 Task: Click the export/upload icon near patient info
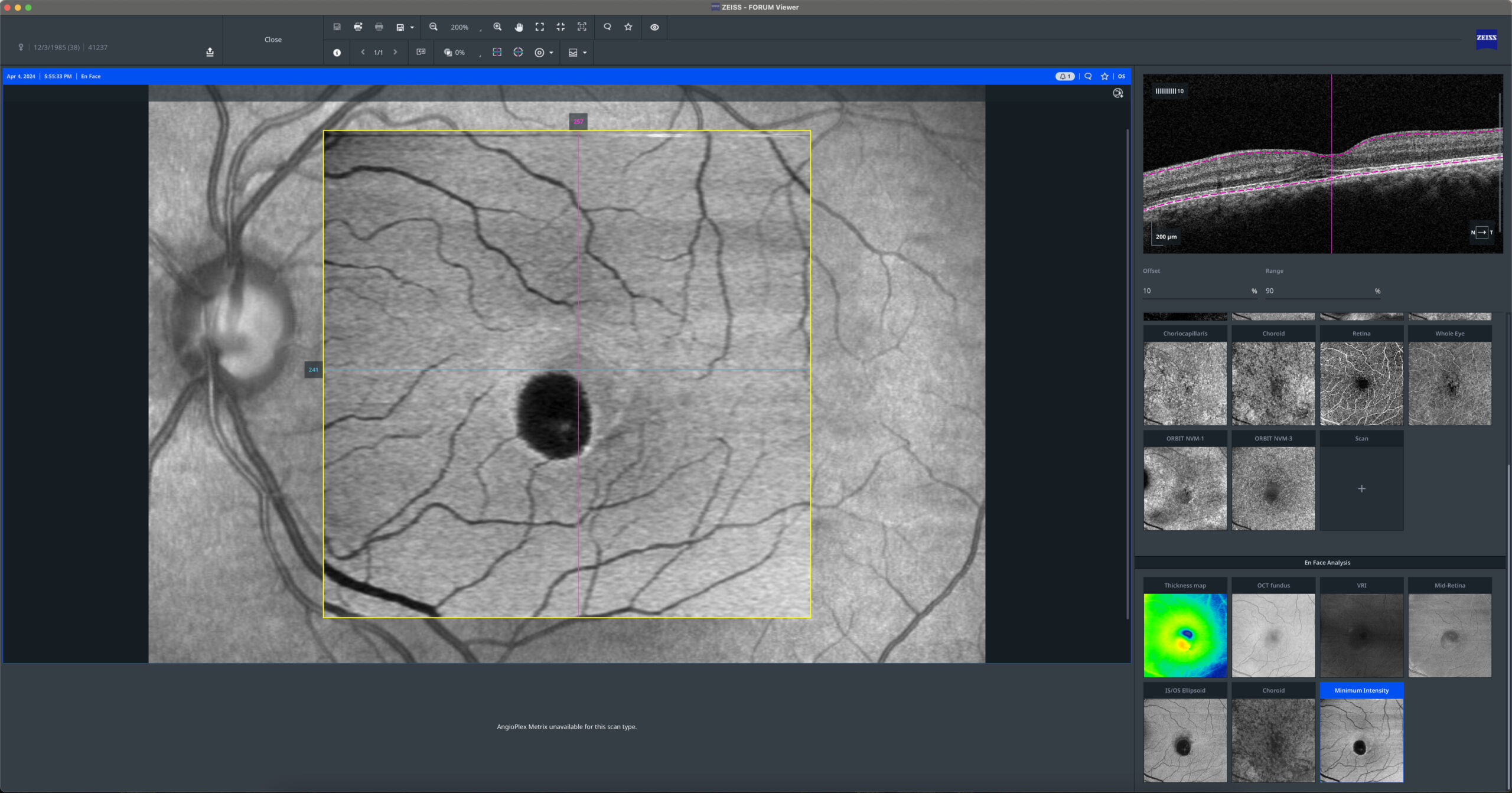point(210,52)
